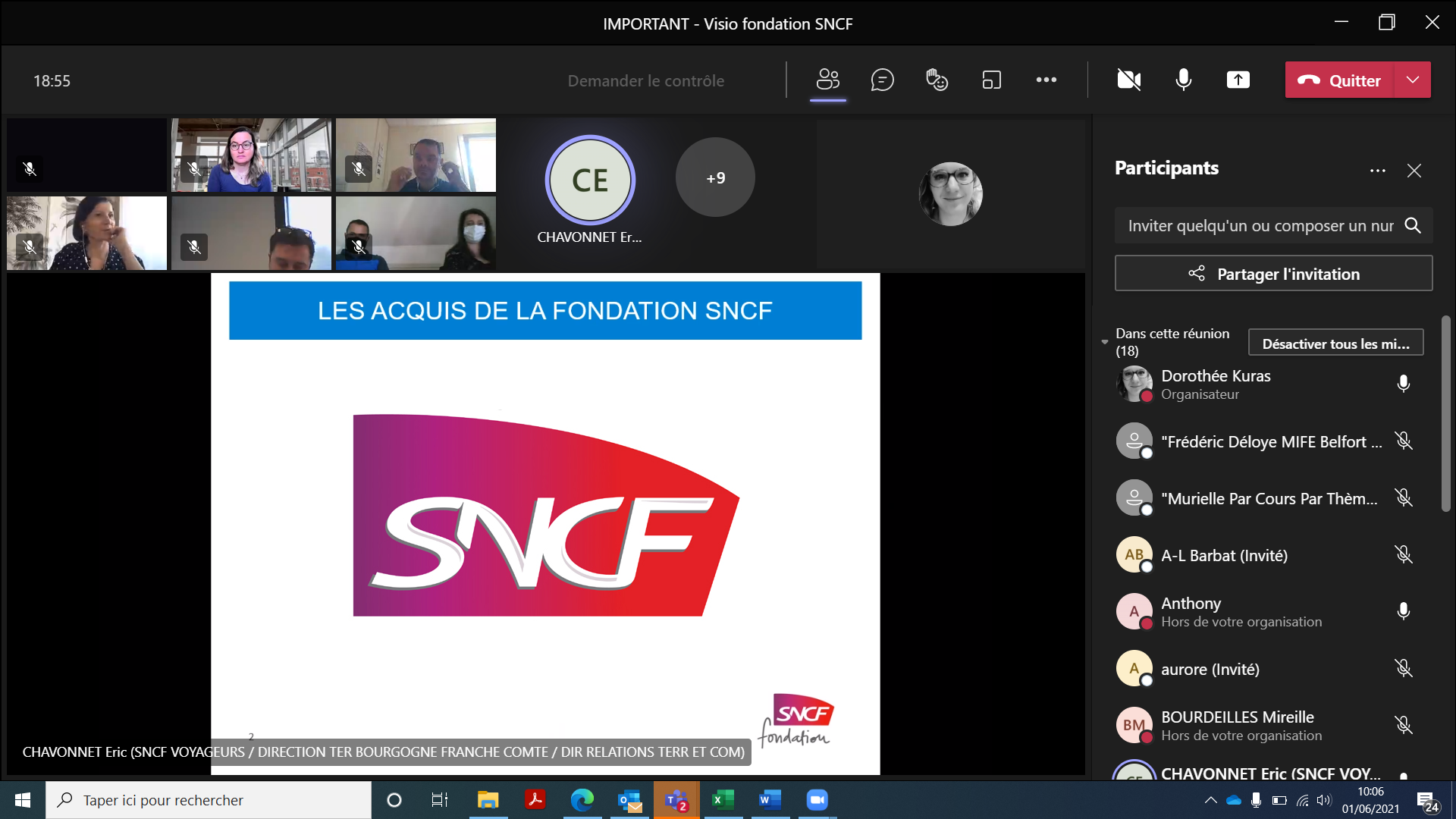This screenshot has width=1456, height=819.
Task: Select video tile of woman with glasses
Action: (x=251, y=155)
